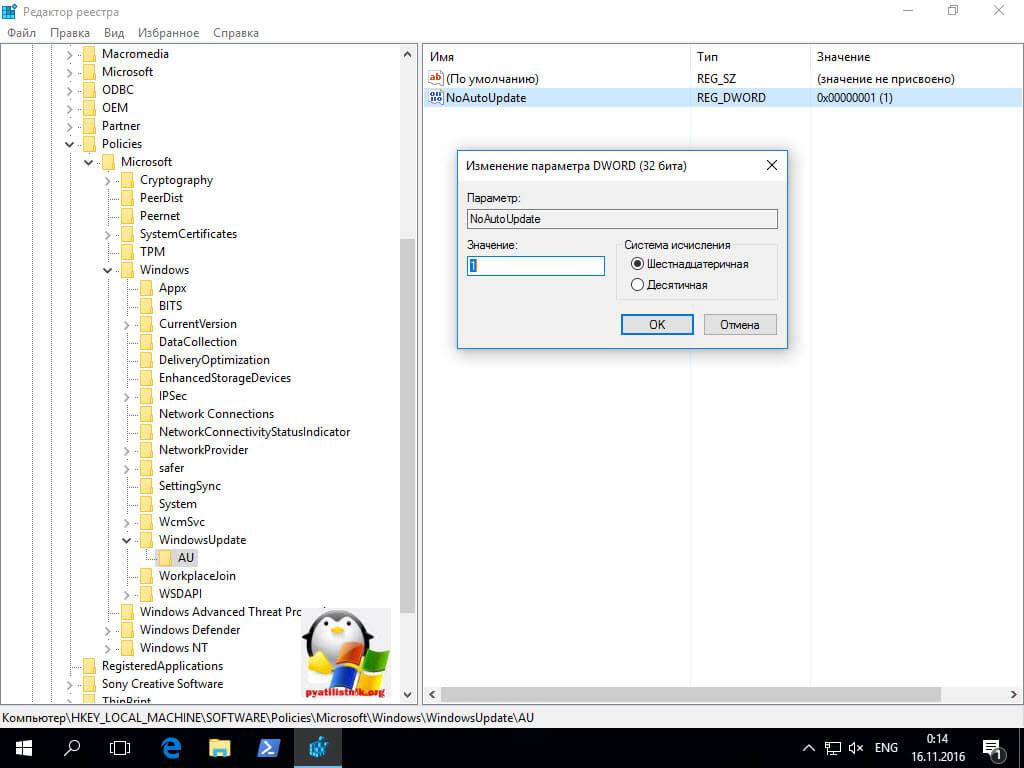Select the DataCollection folder icon
The width and height of the screenshot is (1024, 768).
pos(147,342)
